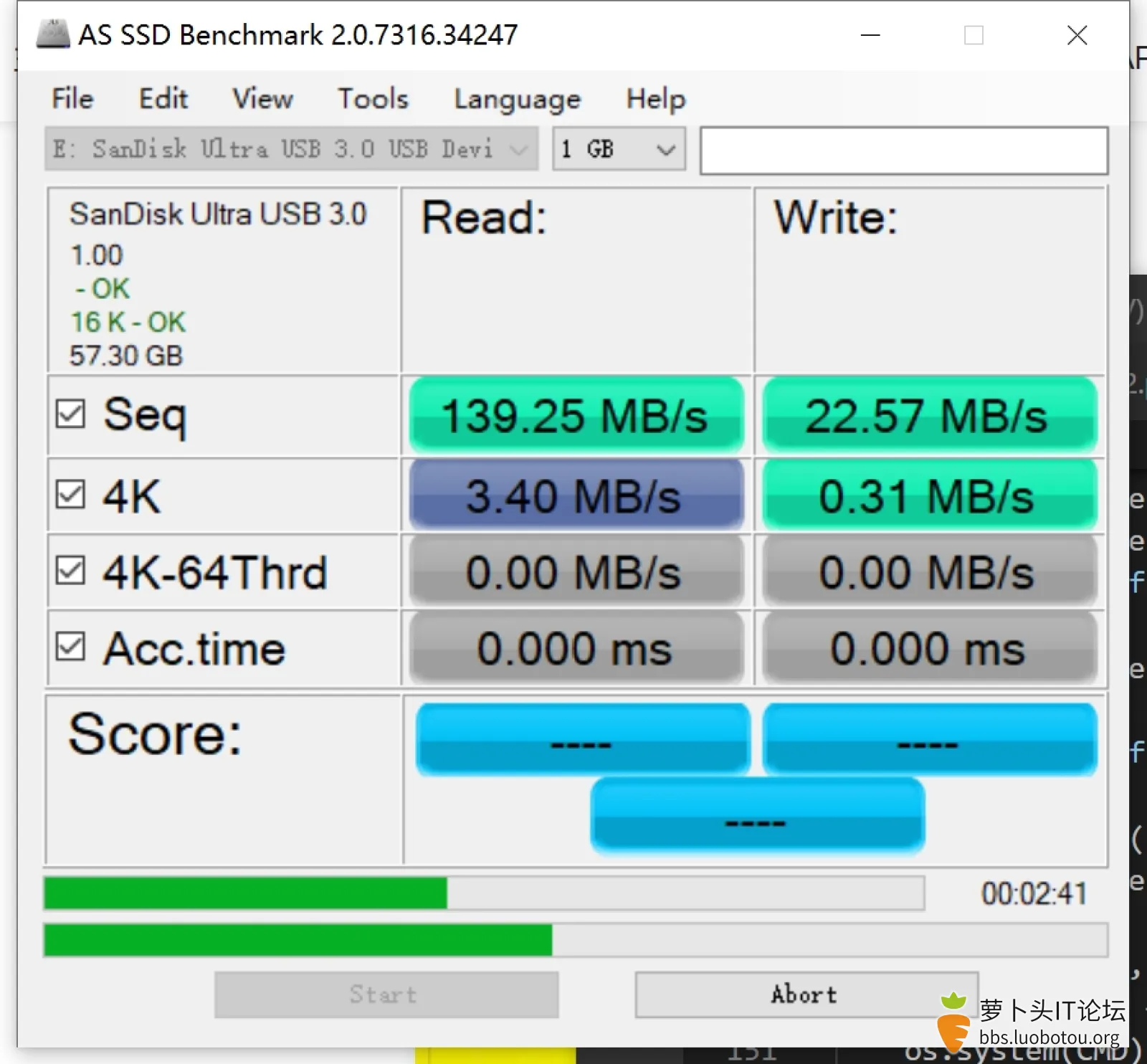Open the View menu
Image resolution: width=1147 pixels, height=1064 pixels.
[262, 99]
